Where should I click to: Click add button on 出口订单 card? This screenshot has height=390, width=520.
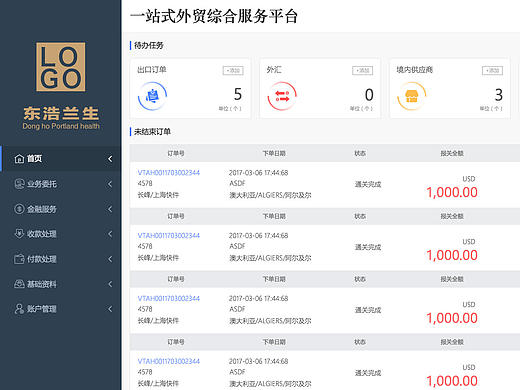tap(233, 70)
